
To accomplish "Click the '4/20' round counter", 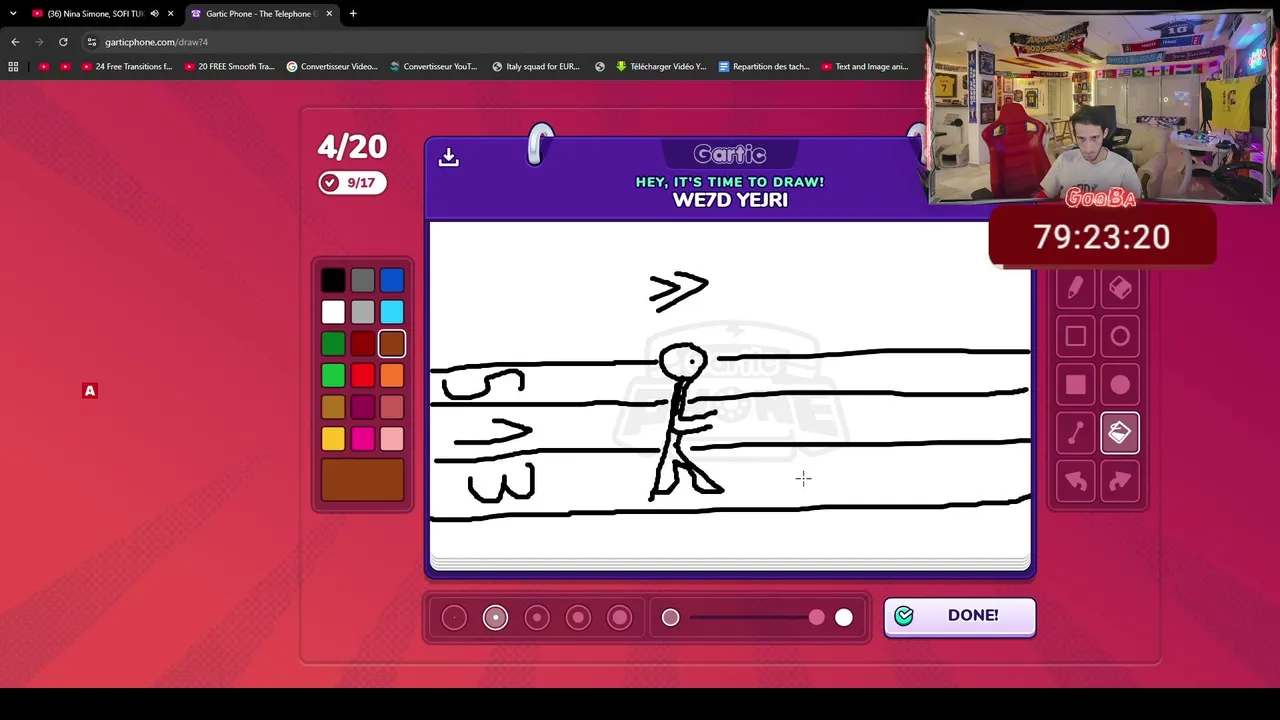I will click(x=352, y=147).
